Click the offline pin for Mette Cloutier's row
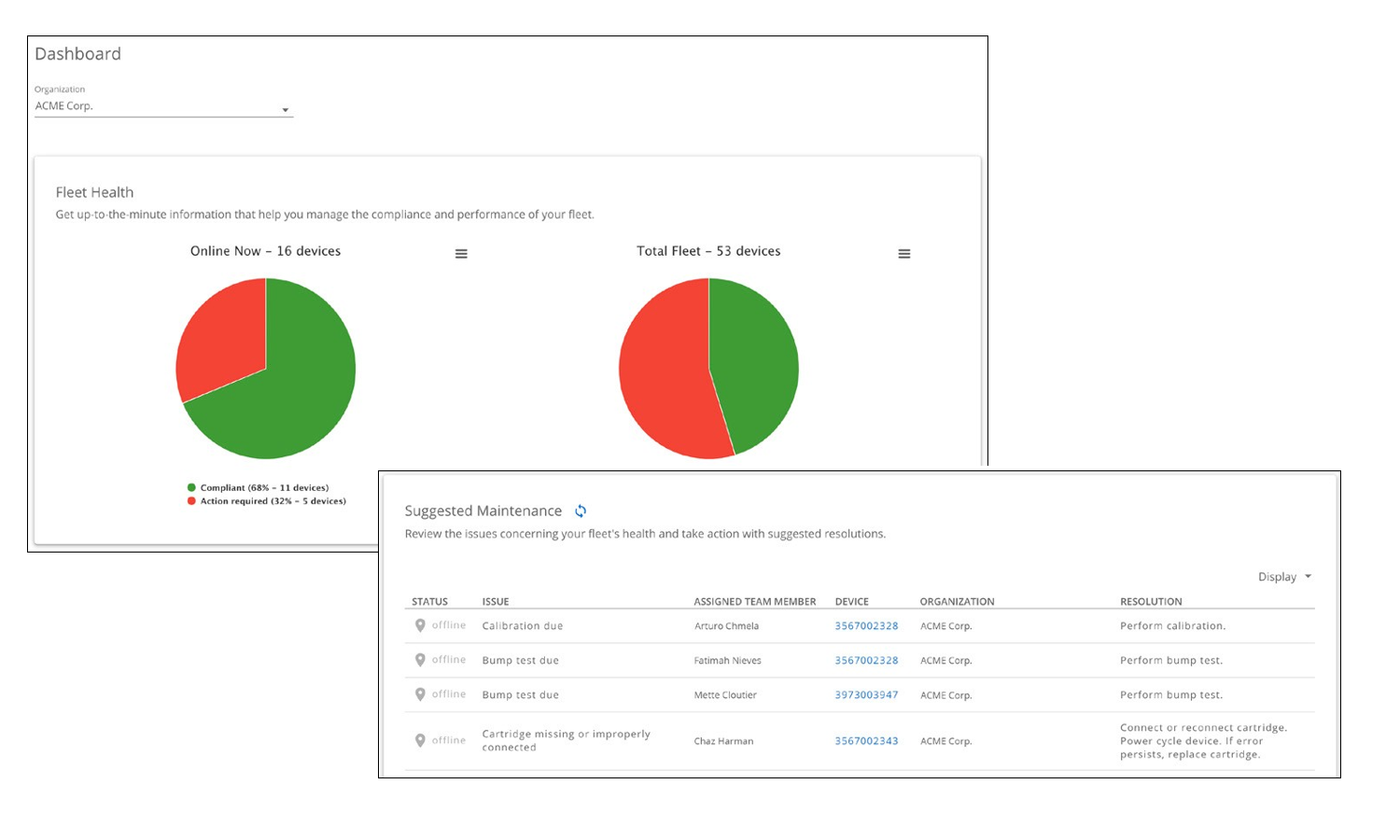1400x840 pixels. tap(420, 693)
